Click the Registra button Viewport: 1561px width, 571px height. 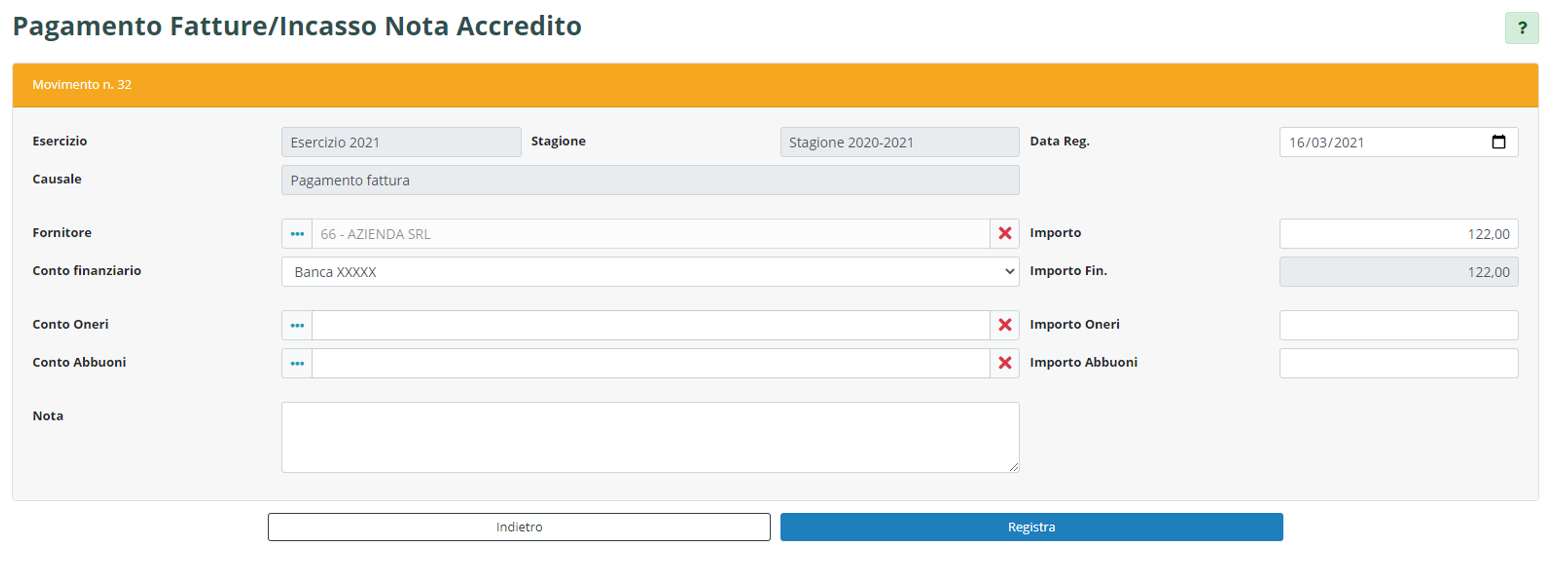[x=1031, y=527]
